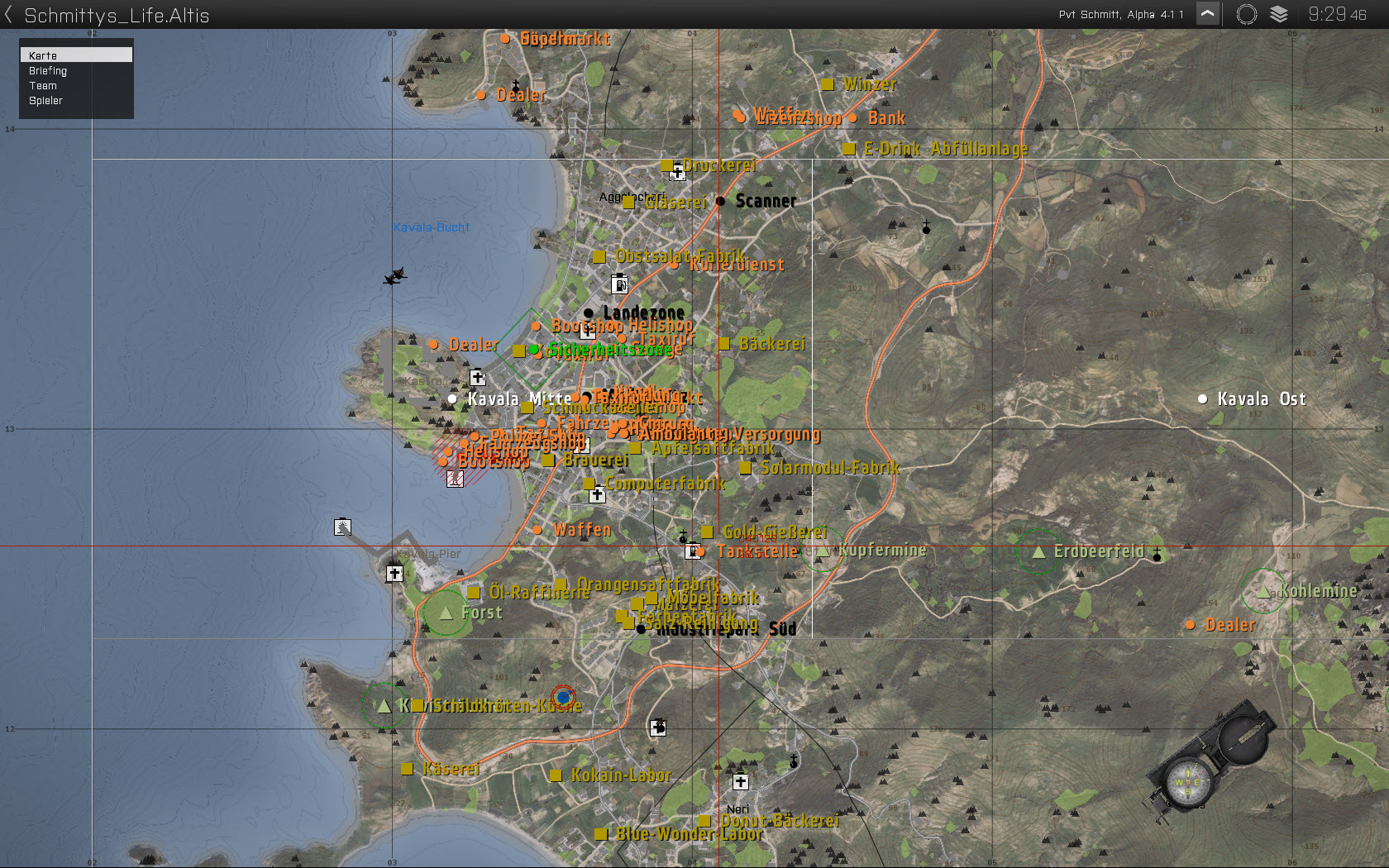Click the Schmittys_Life.Altis mission title
This screenshot has width=1389, height=868.
(x=117, y=15)
